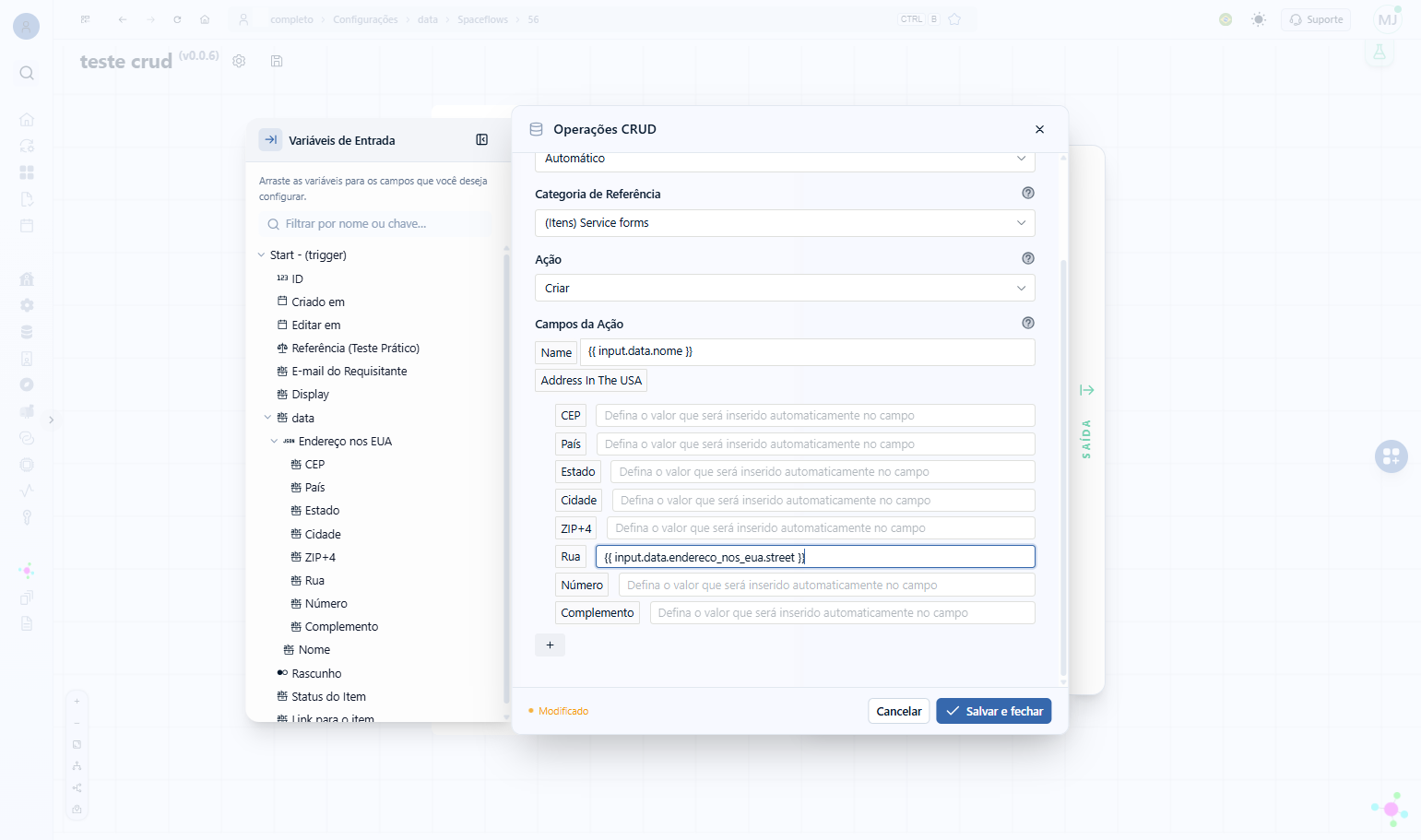Click the completo breadcrumb
This screenshot has height=840, width=1421.
coord(291,19)
